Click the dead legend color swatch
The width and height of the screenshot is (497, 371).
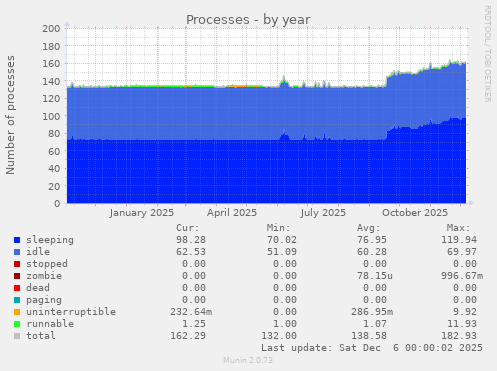(17, 288)
